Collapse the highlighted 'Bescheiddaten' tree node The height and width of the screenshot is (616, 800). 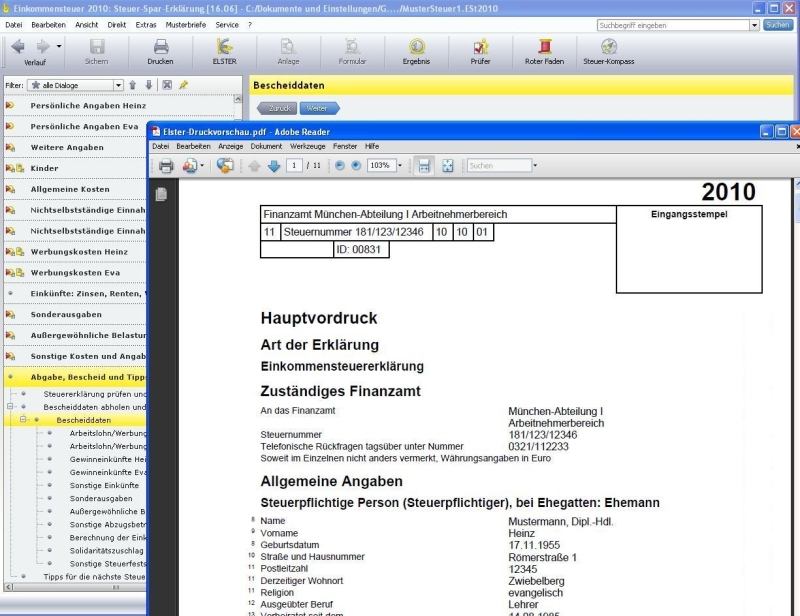click(x=23, y=420)
